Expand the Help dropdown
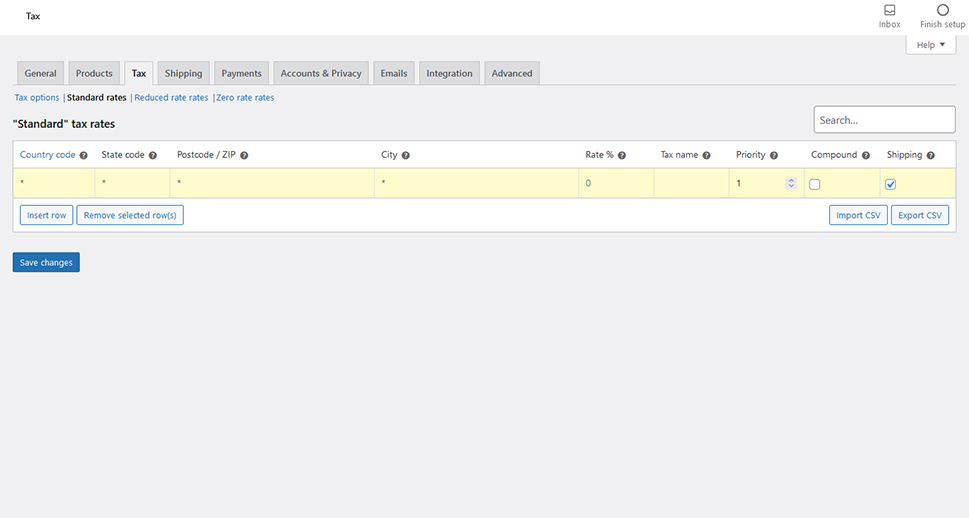969x518 pixels. (x=930, y=45)
